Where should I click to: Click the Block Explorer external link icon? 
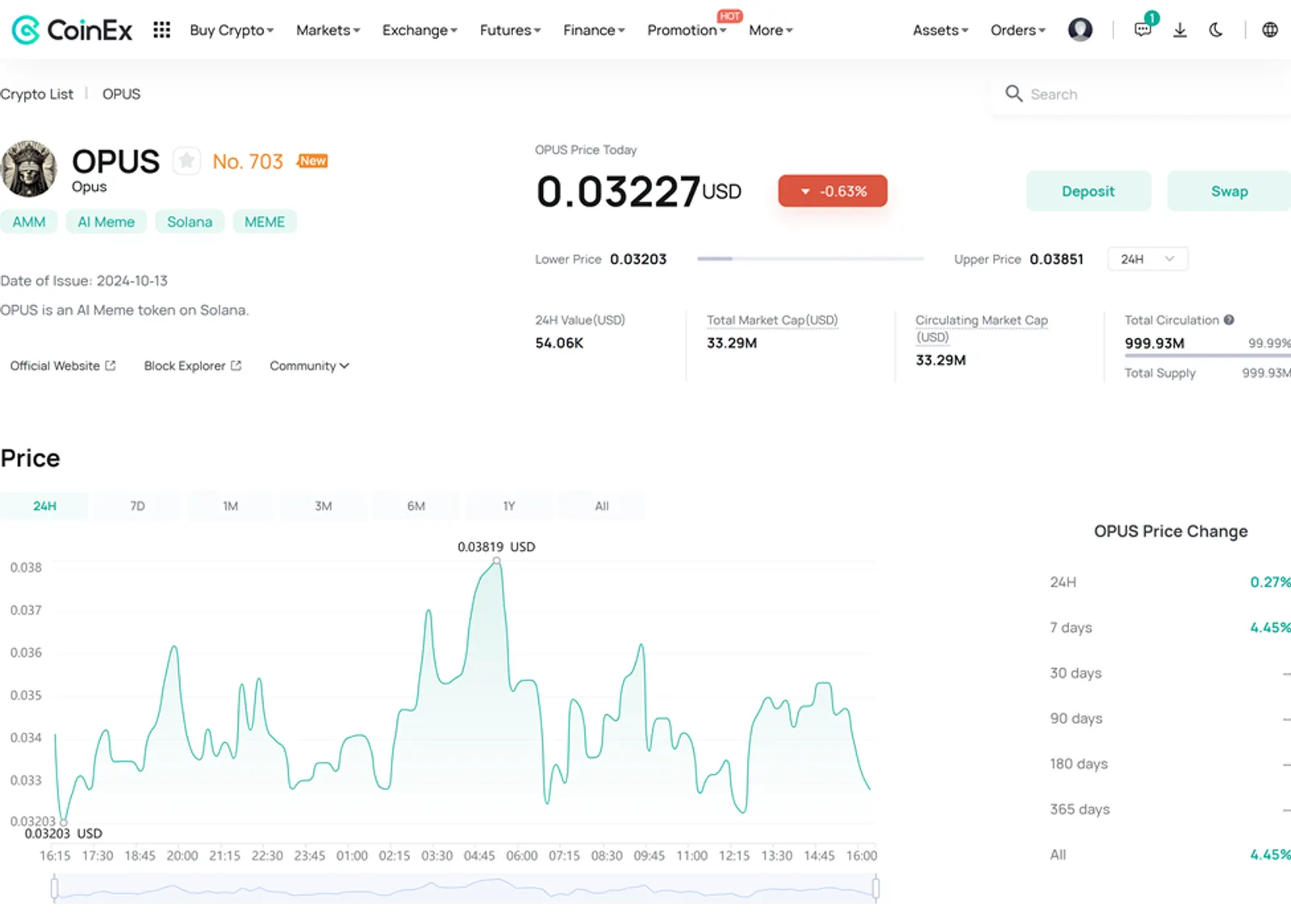[x=236, y=366]
